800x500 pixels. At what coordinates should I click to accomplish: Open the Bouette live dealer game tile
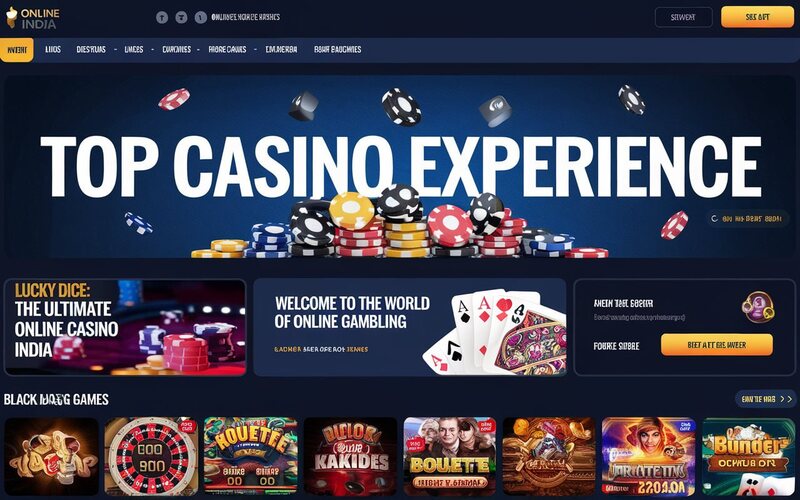(x=449, y=456)
